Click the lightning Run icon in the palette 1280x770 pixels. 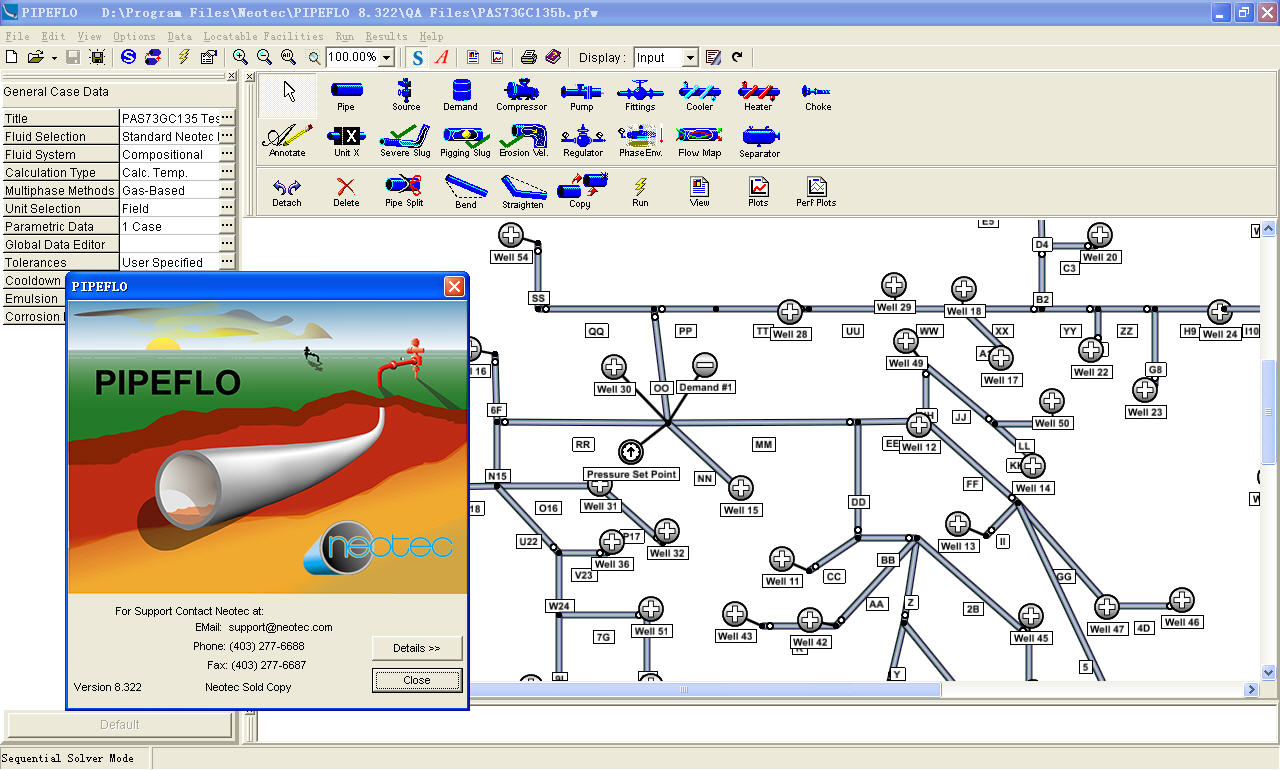[x=640, y=191]
